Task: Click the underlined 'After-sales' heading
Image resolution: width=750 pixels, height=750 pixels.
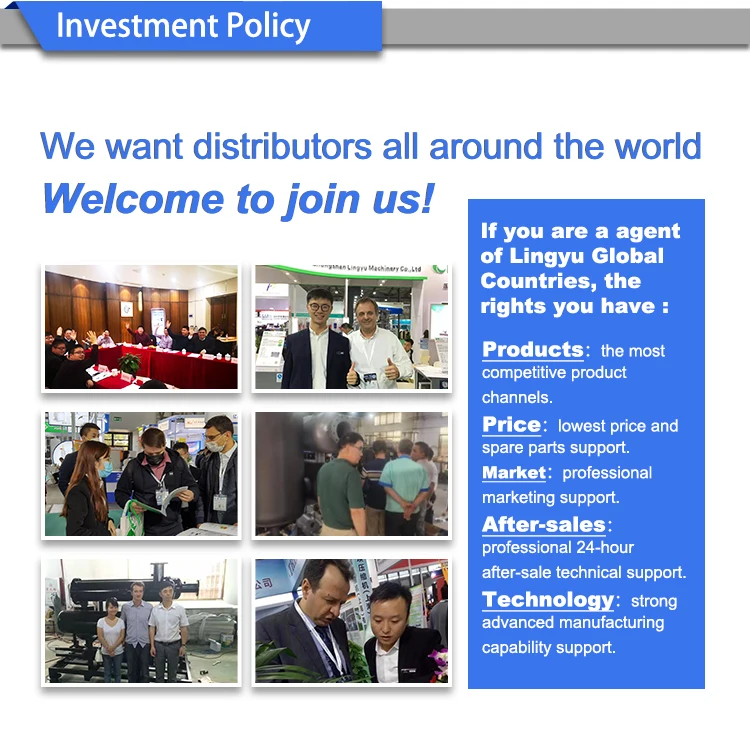Action: (x=544, y=525)
